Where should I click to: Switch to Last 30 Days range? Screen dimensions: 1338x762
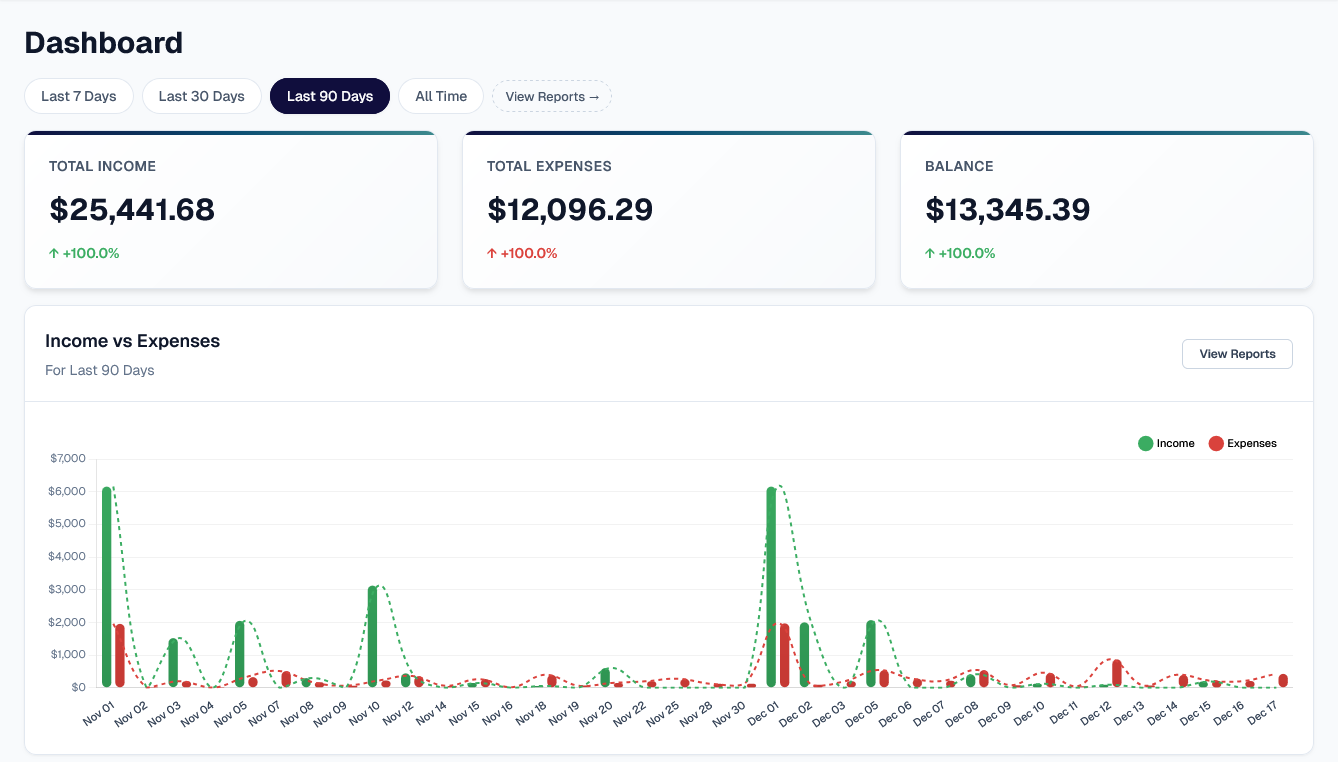tap(201, 97)
